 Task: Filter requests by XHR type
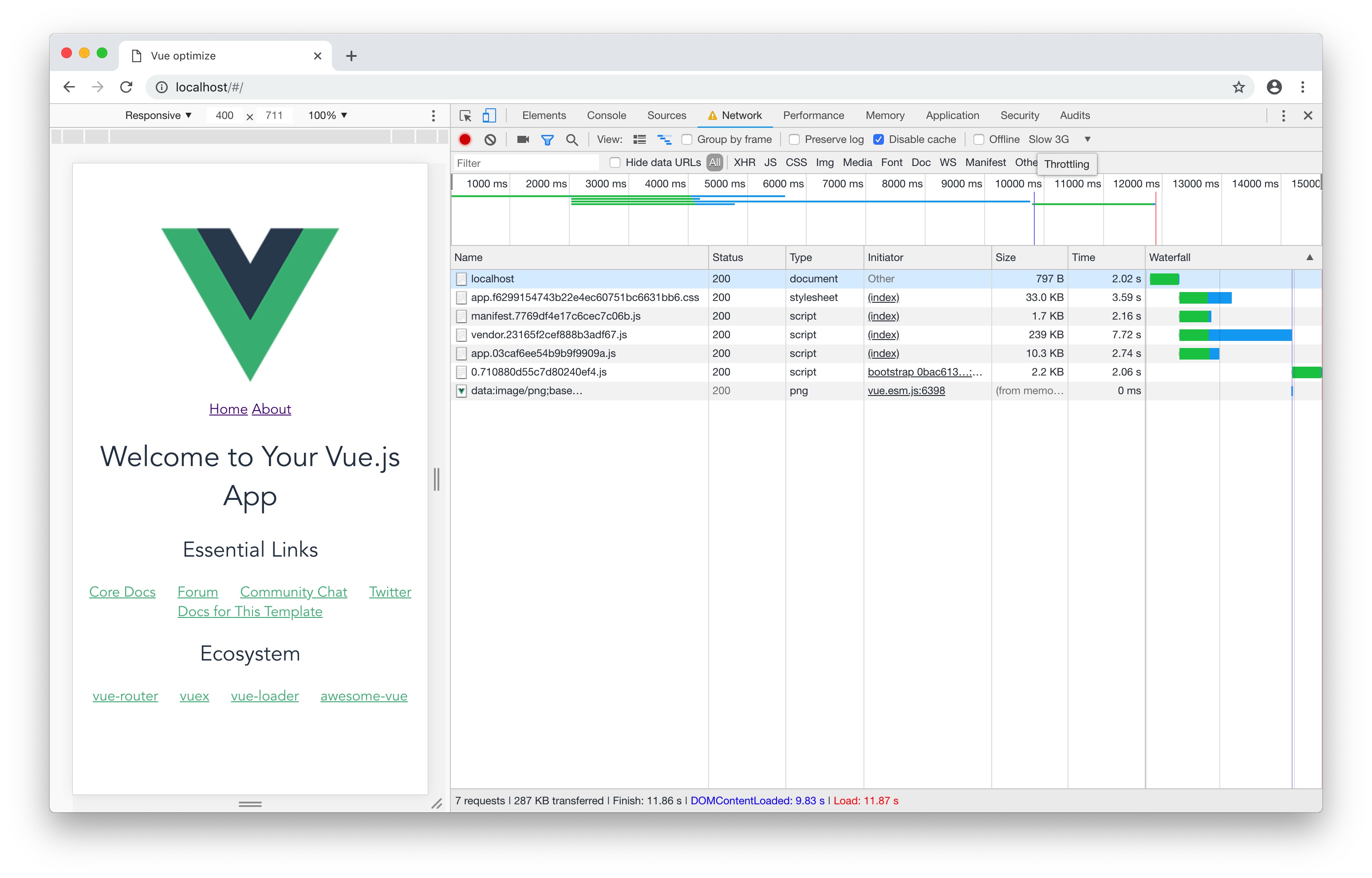744,163
